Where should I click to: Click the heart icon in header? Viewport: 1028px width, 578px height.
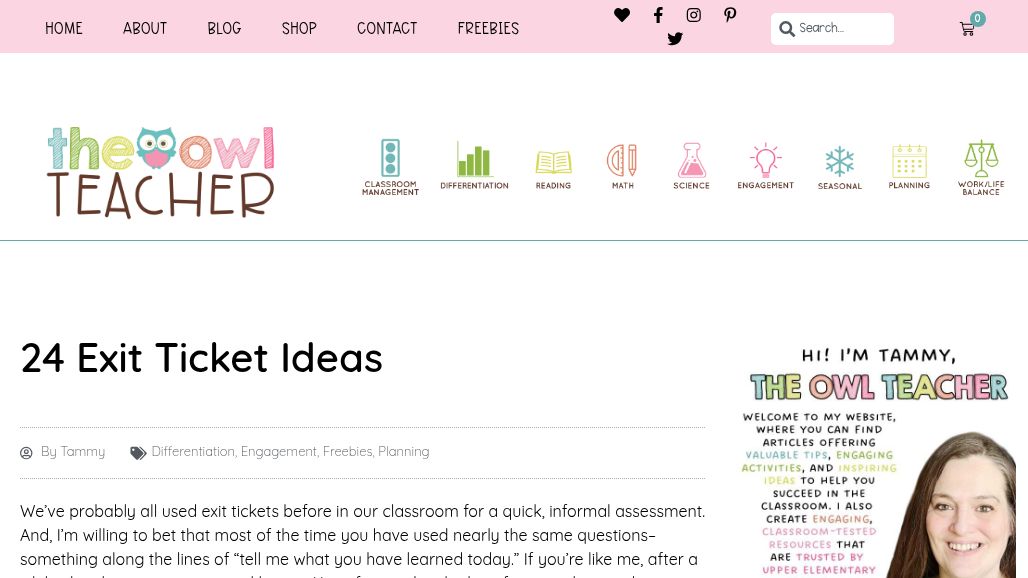(x=622, y=14)
